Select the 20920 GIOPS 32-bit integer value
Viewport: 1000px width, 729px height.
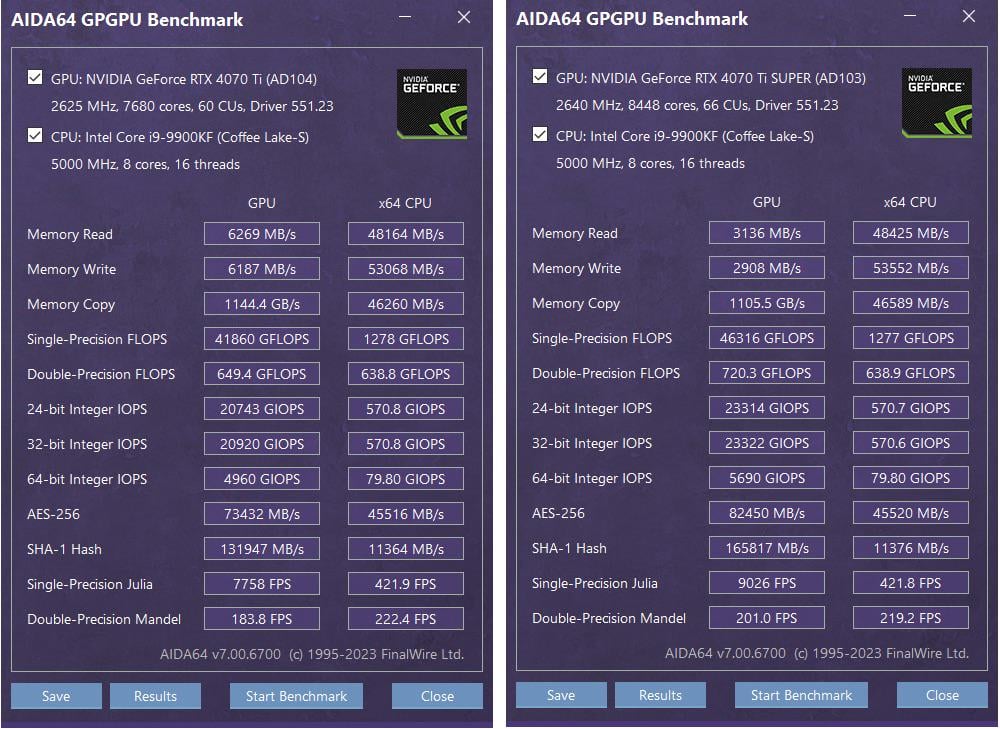pos(261,444)
